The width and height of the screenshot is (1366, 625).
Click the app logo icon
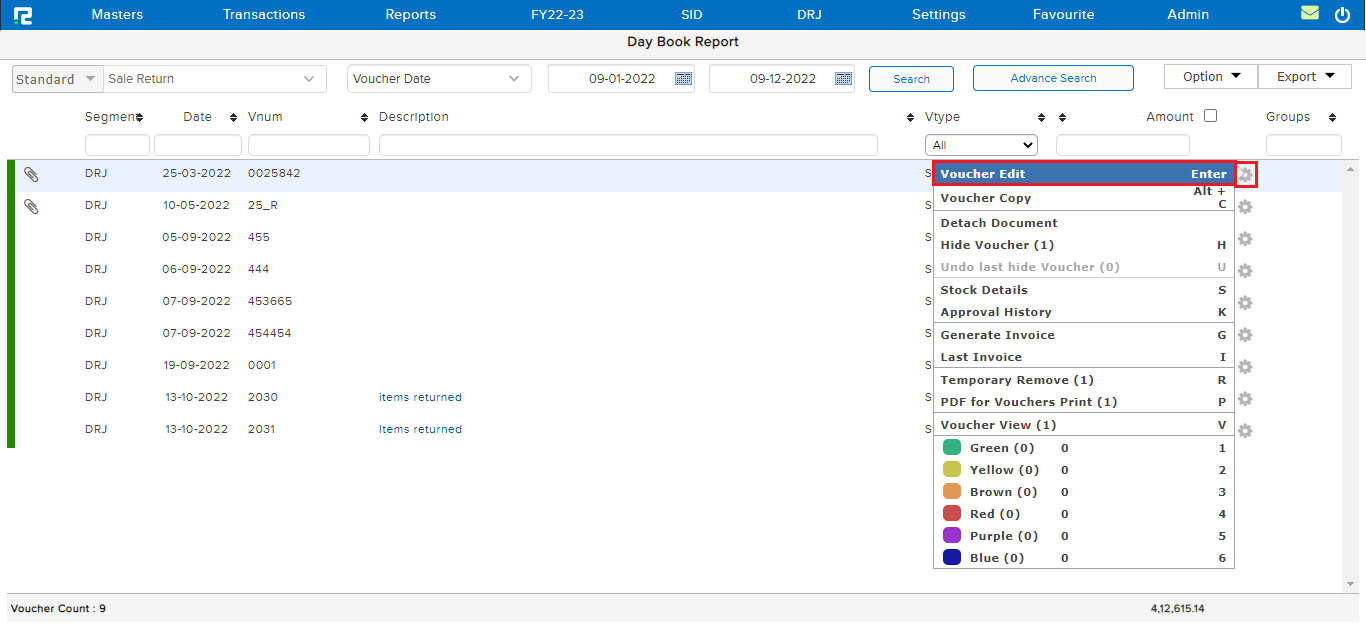(x=23, y=15)
